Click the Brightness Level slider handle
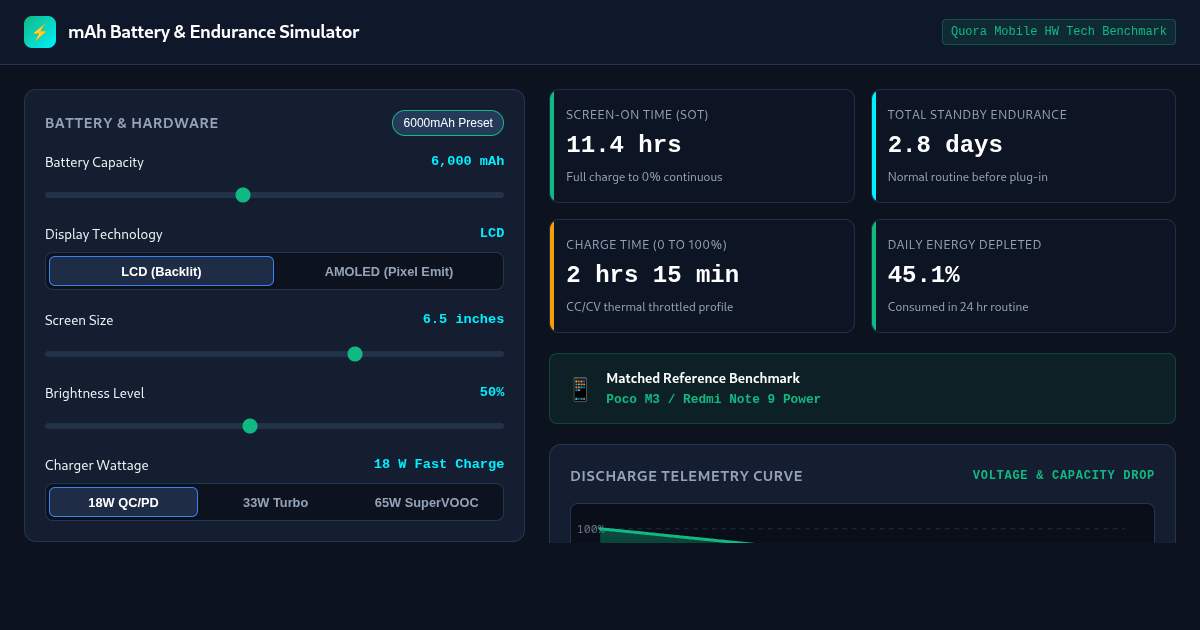Screen dimensions: 1200x630 tap(250, 426)
